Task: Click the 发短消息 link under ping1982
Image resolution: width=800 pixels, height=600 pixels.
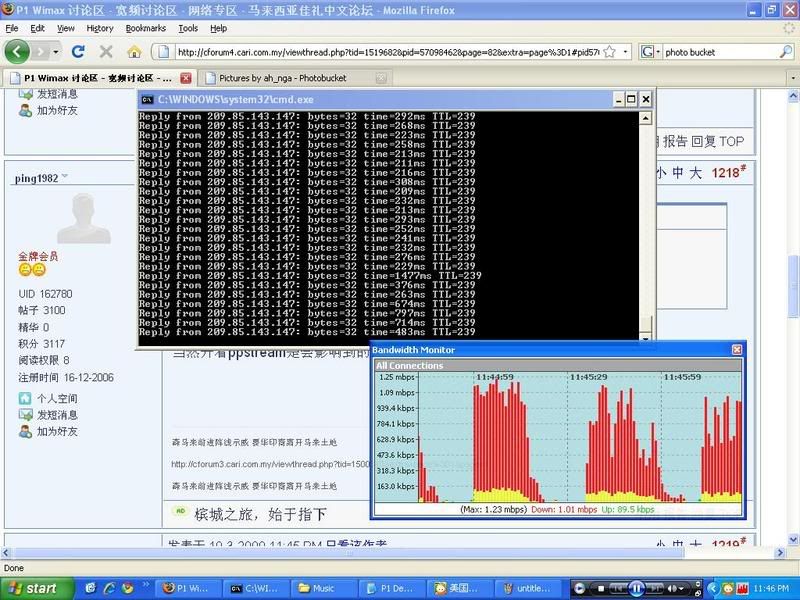Action: [59, 415]
